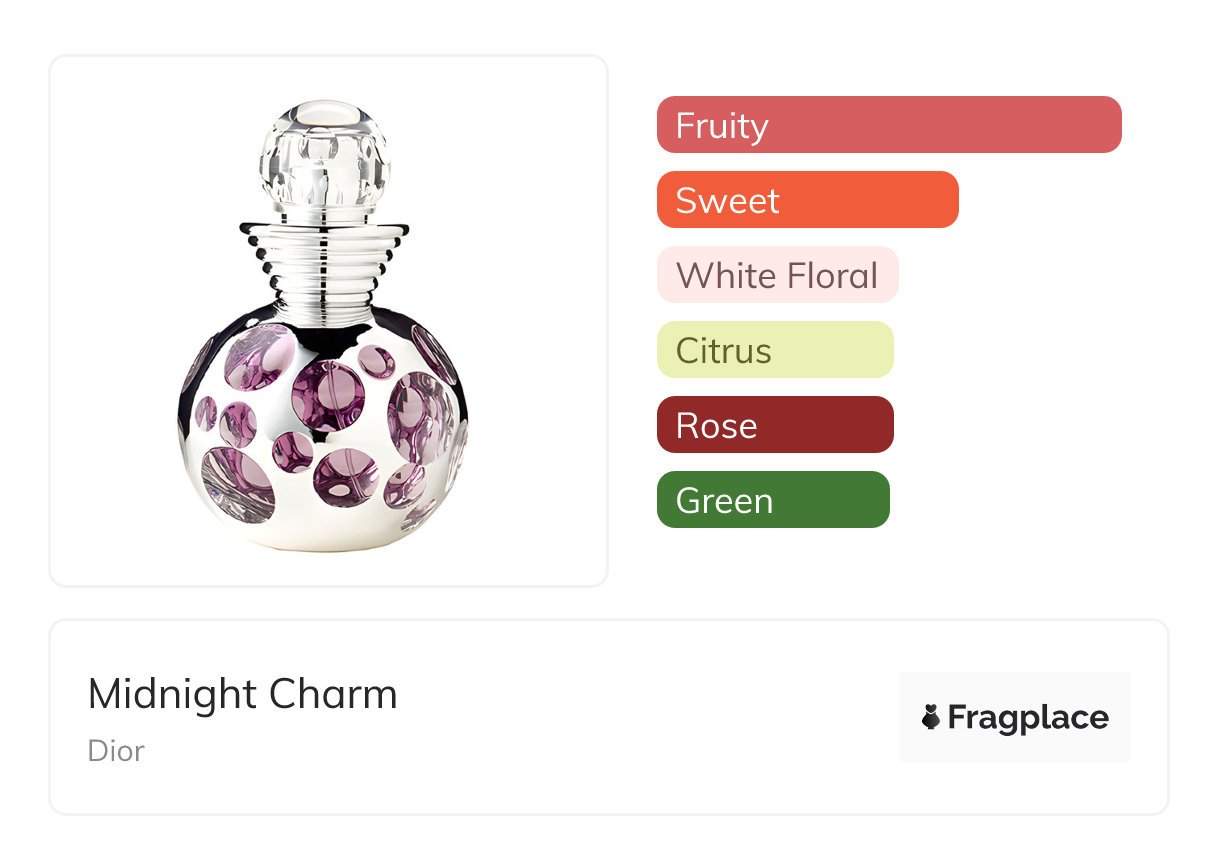Follow the Dior brand link
Viewport: 1218px width, 864px height.
(x=116, y=750)
